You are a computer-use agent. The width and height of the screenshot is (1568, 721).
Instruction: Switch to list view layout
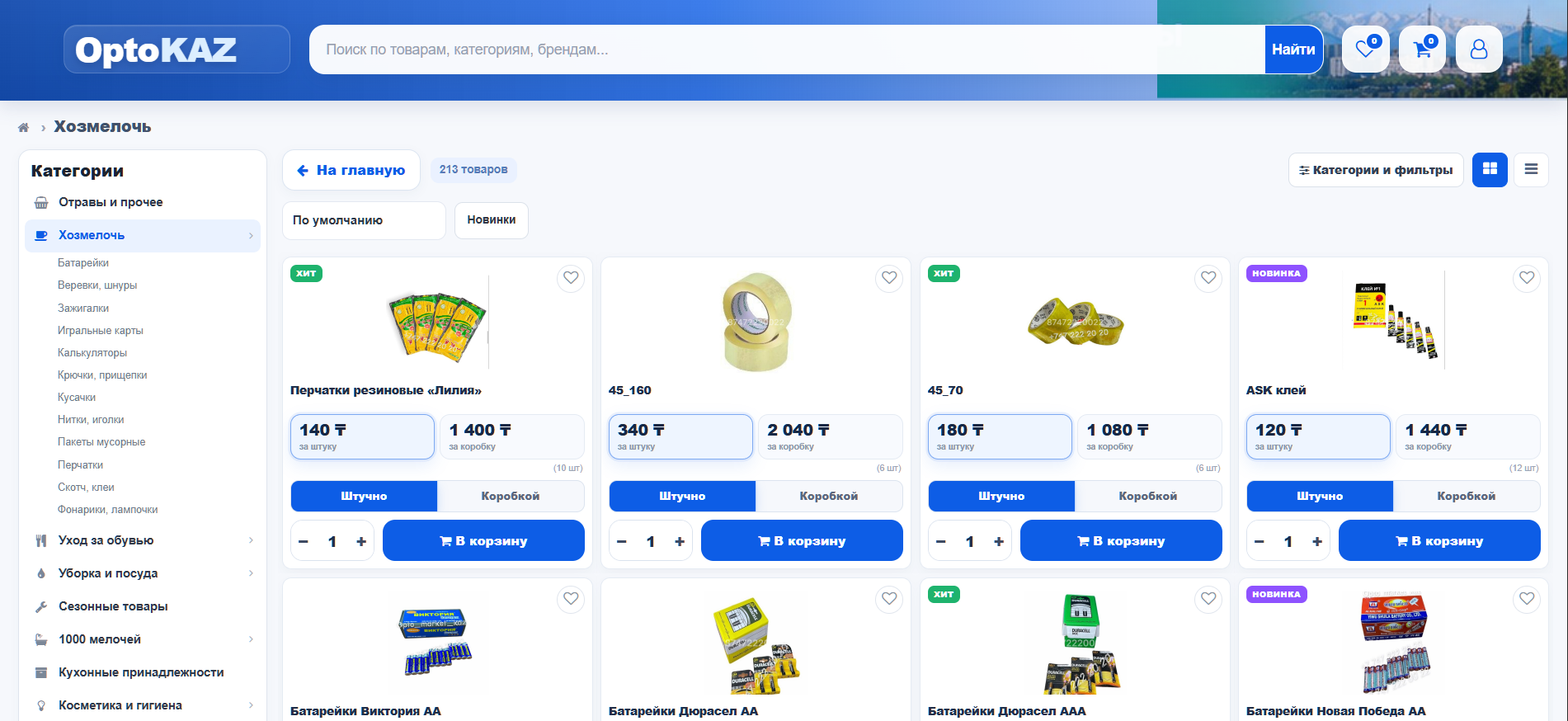pyautogui.click(x=1531, y=169)
